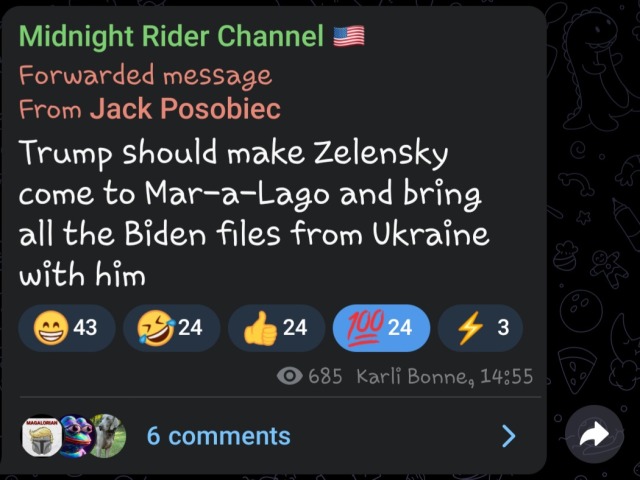The height and width of the screenshot is (480, 640).
Task: Toggle the thumbs up reaction
Action: [276, 328]
